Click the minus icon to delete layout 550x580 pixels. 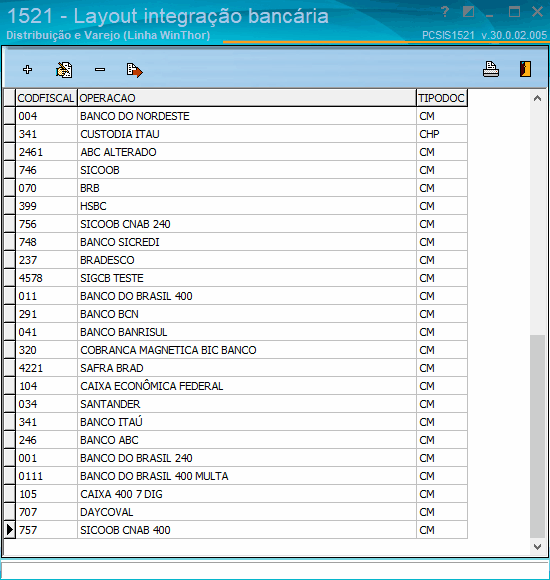point(99,70)
